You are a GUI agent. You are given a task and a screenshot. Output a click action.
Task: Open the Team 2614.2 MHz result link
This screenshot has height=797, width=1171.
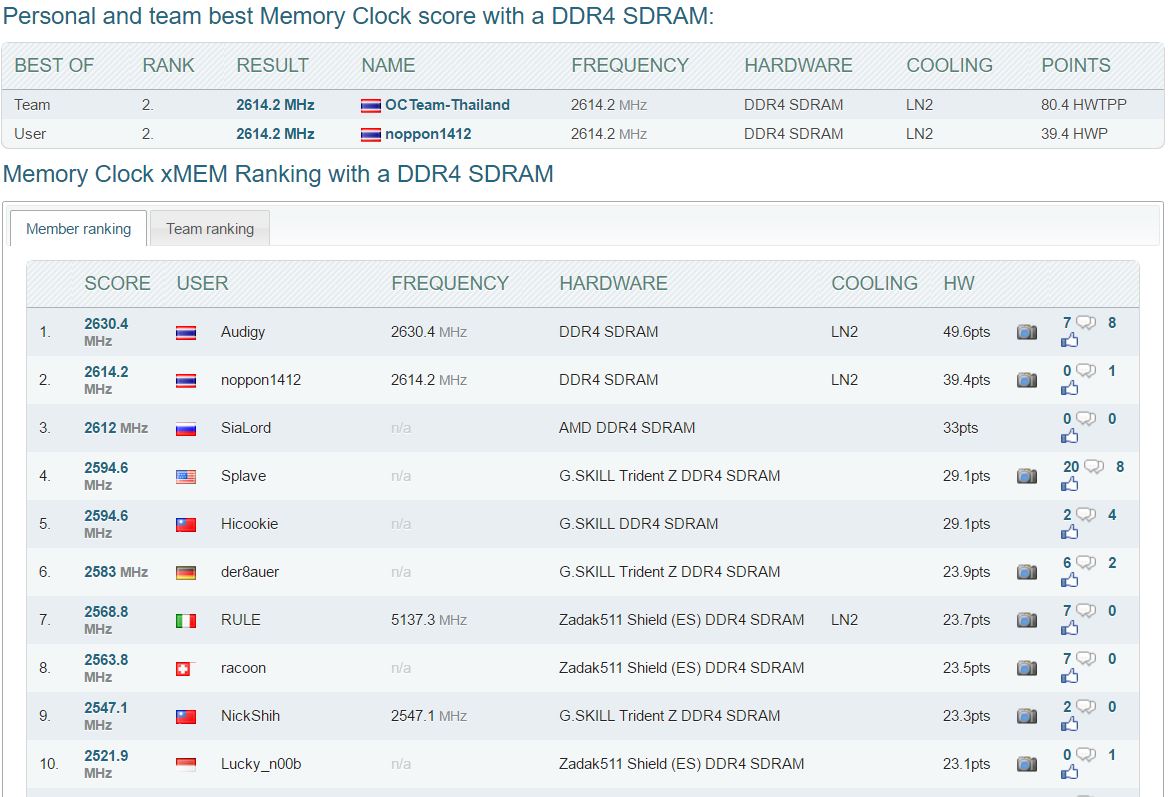(275, 105)
